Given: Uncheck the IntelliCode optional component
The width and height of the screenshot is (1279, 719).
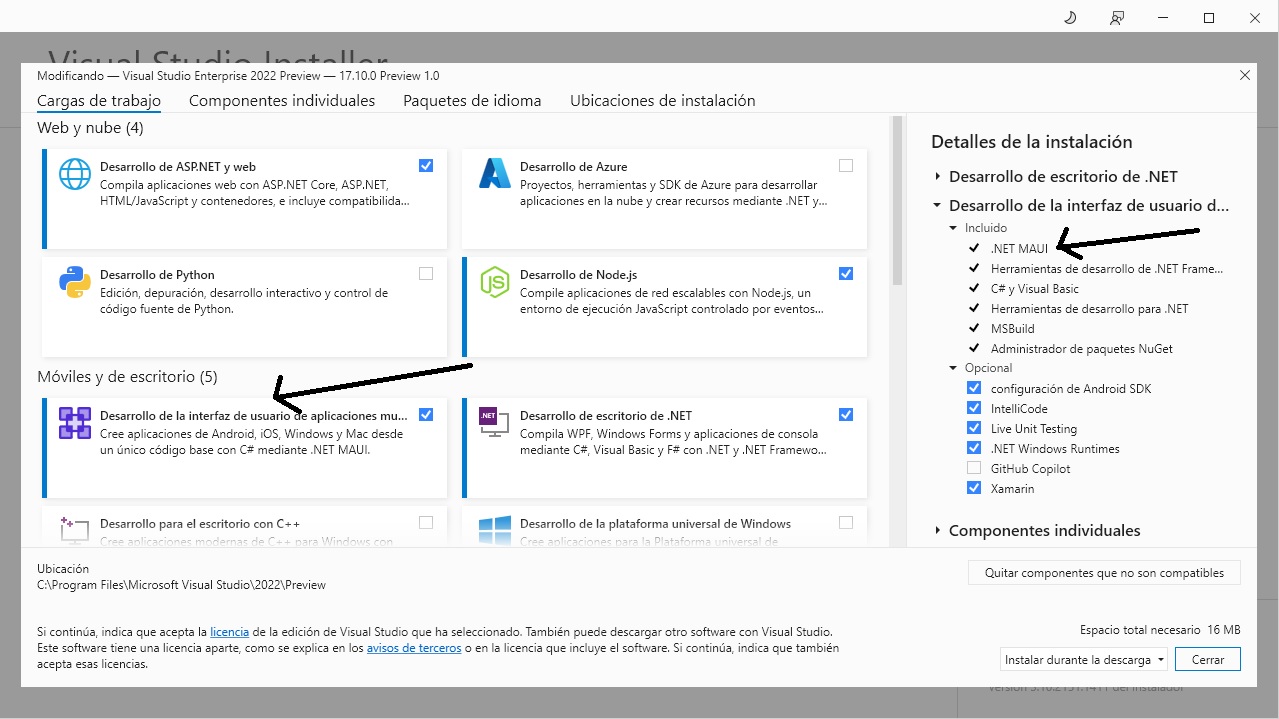Looking at the screenshot, I should coord(974,408).
